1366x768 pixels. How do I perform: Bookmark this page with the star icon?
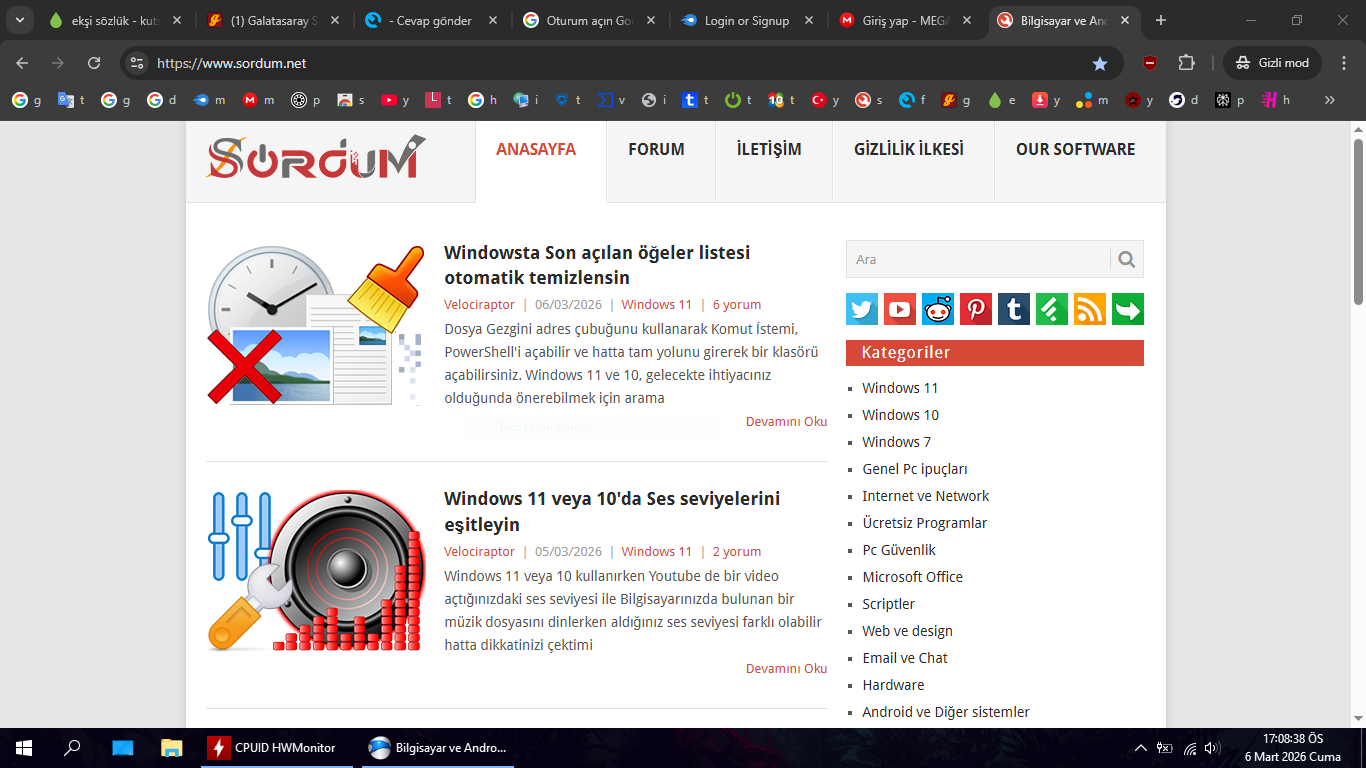[x=1100, y=63]
